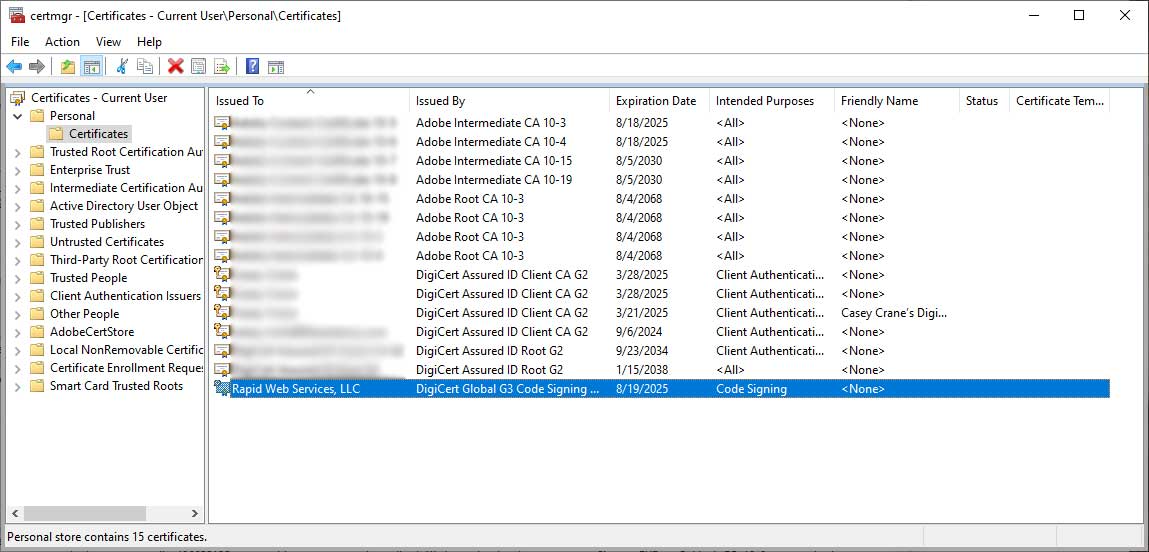Image resolution: width=1149 pixels, height=552 pixels.
Task: Expand the Certificate Enrollment Requests node
Action: pyautogui.click(x=18, y=369)
